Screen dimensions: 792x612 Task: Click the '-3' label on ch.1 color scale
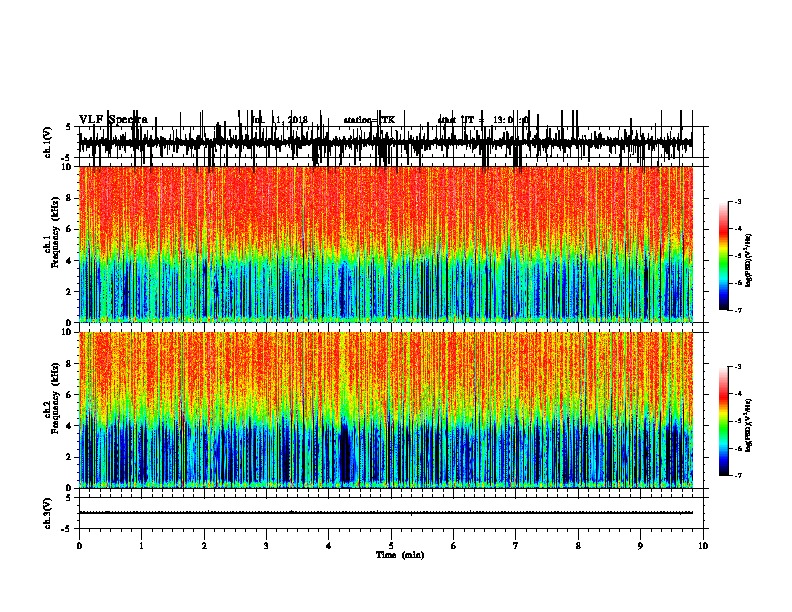737,202
